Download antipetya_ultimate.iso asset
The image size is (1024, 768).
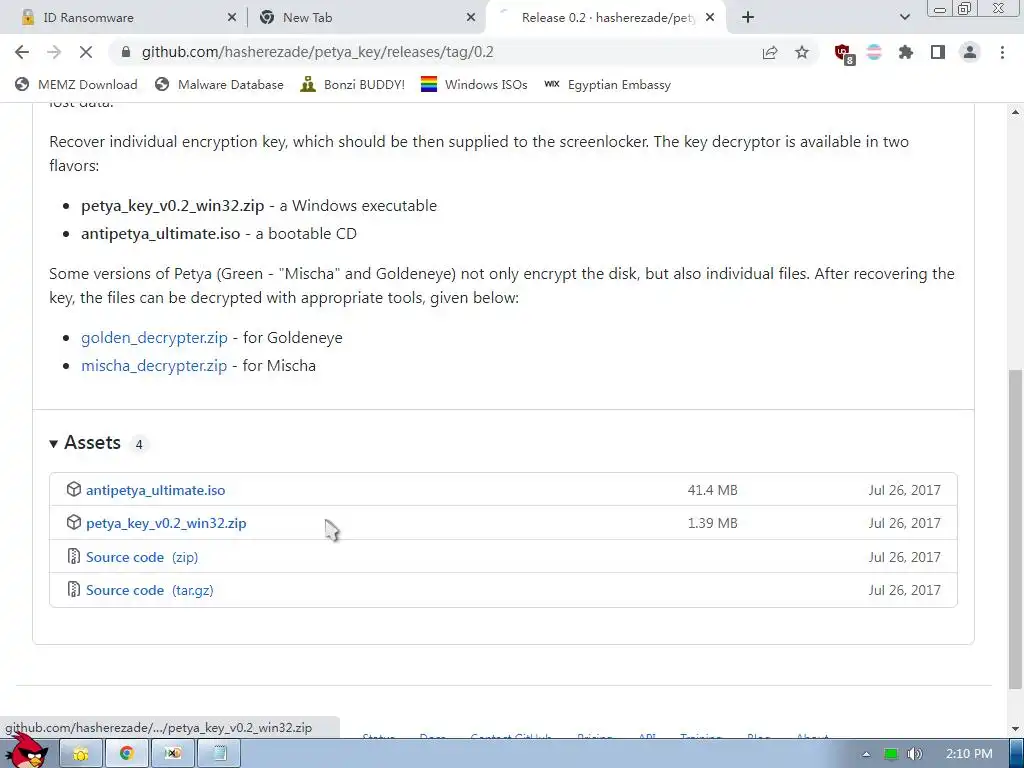(x=155, y=490)
